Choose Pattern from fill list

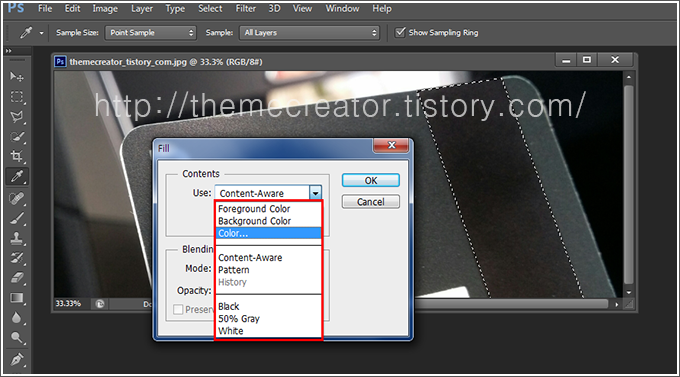tap(268, 270)
